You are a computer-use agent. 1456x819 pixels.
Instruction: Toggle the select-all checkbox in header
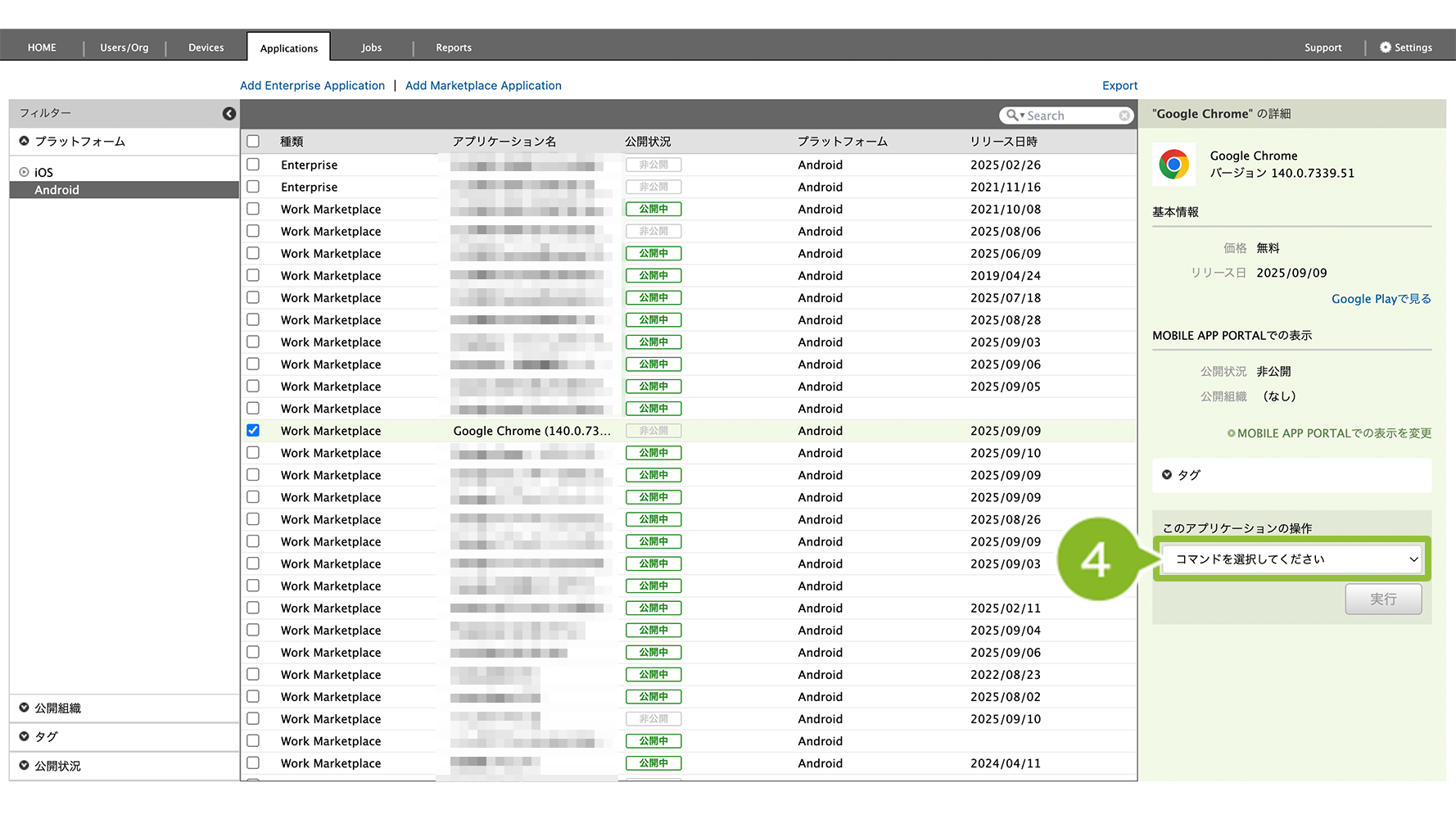(253, 142)
